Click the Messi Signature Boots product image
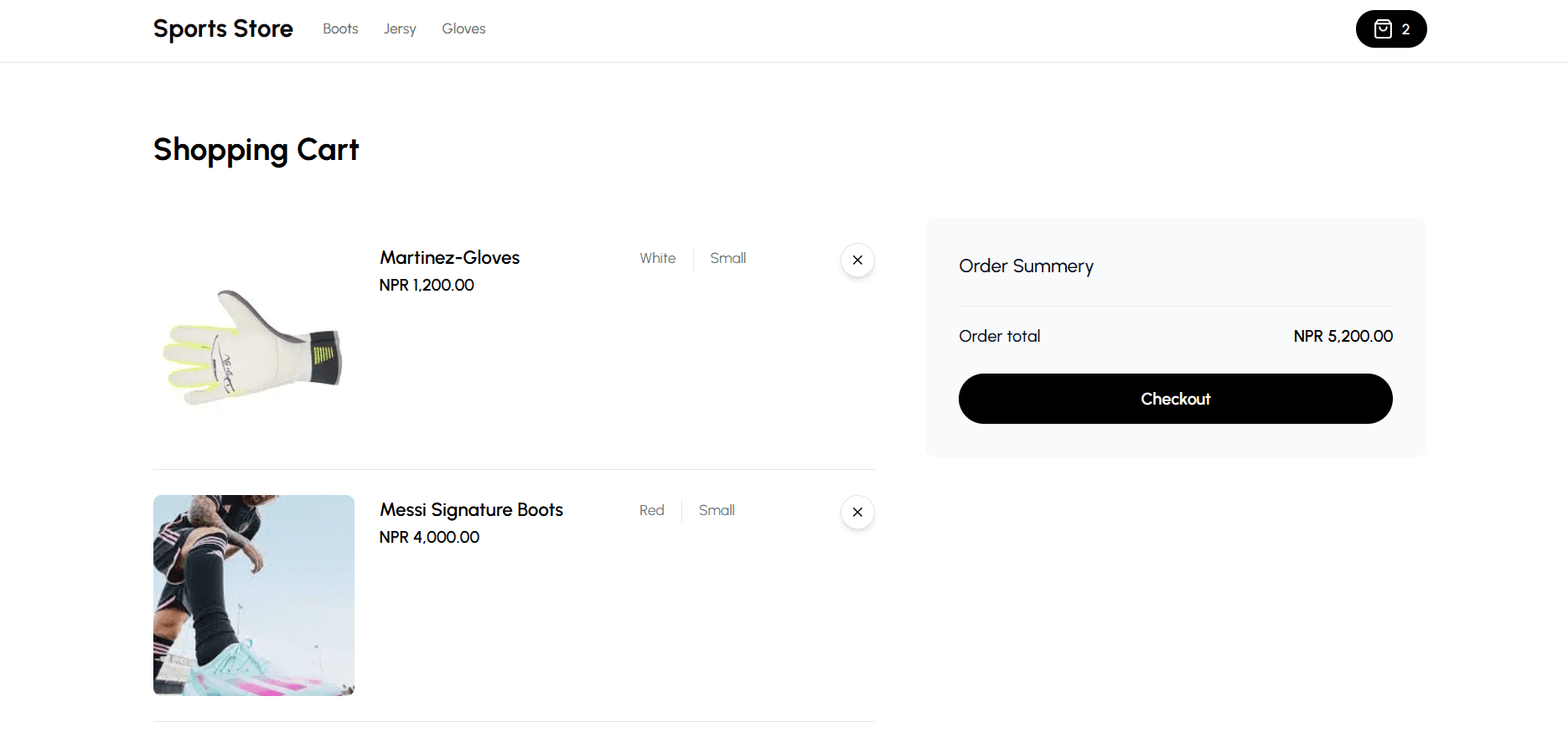 tap(253, 595)
